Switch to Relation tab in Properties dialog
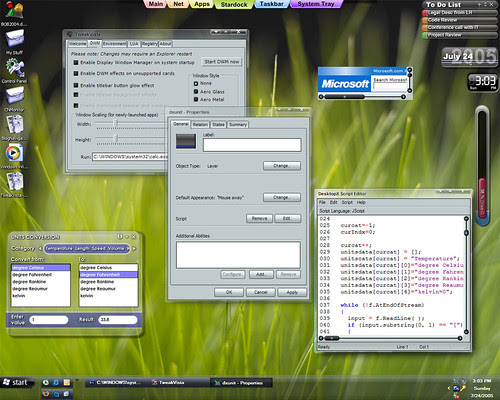The image size is (500, 400). pos(200,124)
